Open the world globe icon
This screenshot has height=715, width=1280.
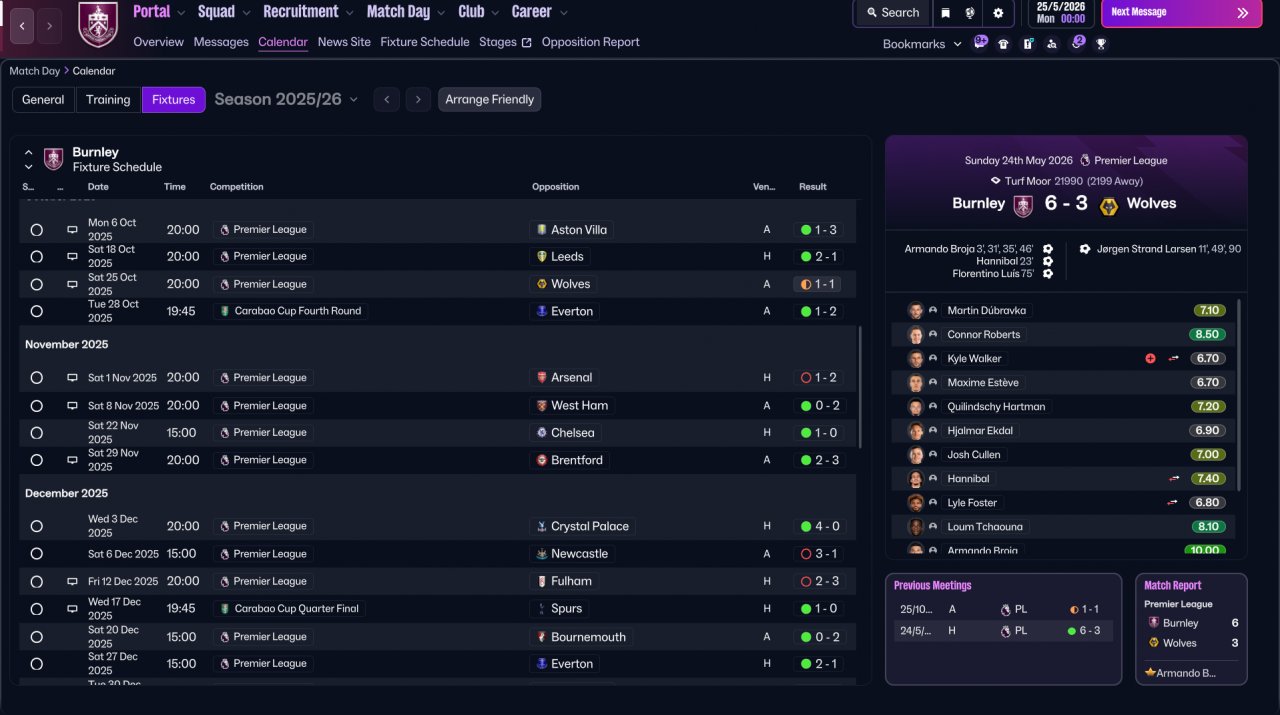point(970,13)
